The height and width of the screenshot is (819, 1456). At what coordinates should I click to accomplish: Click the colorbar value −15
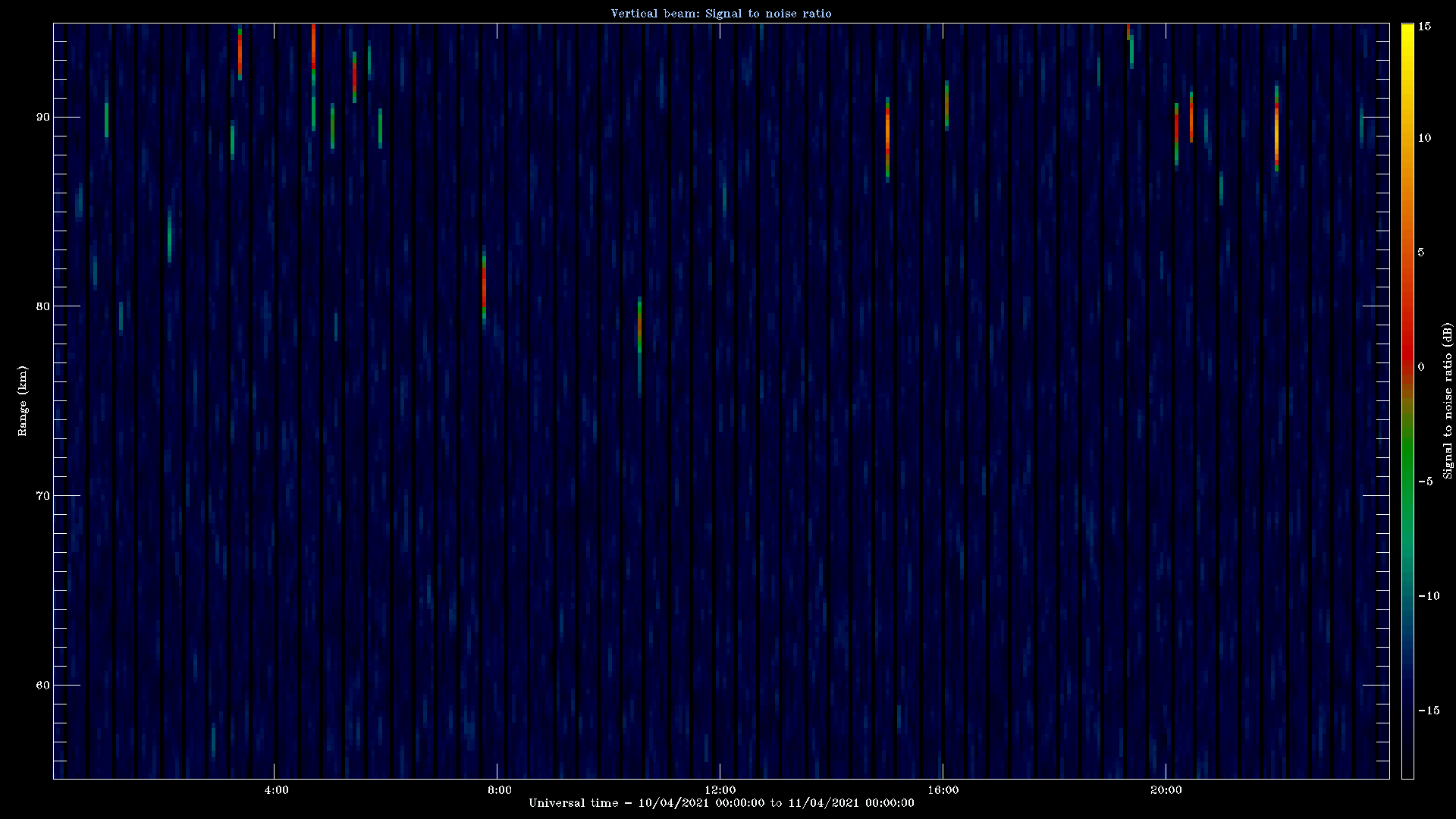[x=1428, y=710]
